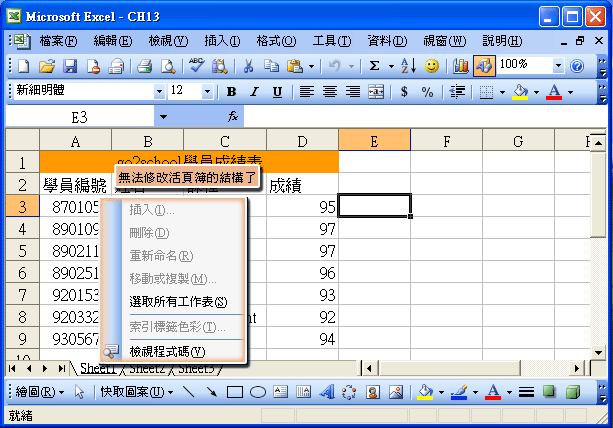Click the Paste clipboard icon
Image resolution: width=613 pixels, height=428 pixels.
[x=295, y=66]
